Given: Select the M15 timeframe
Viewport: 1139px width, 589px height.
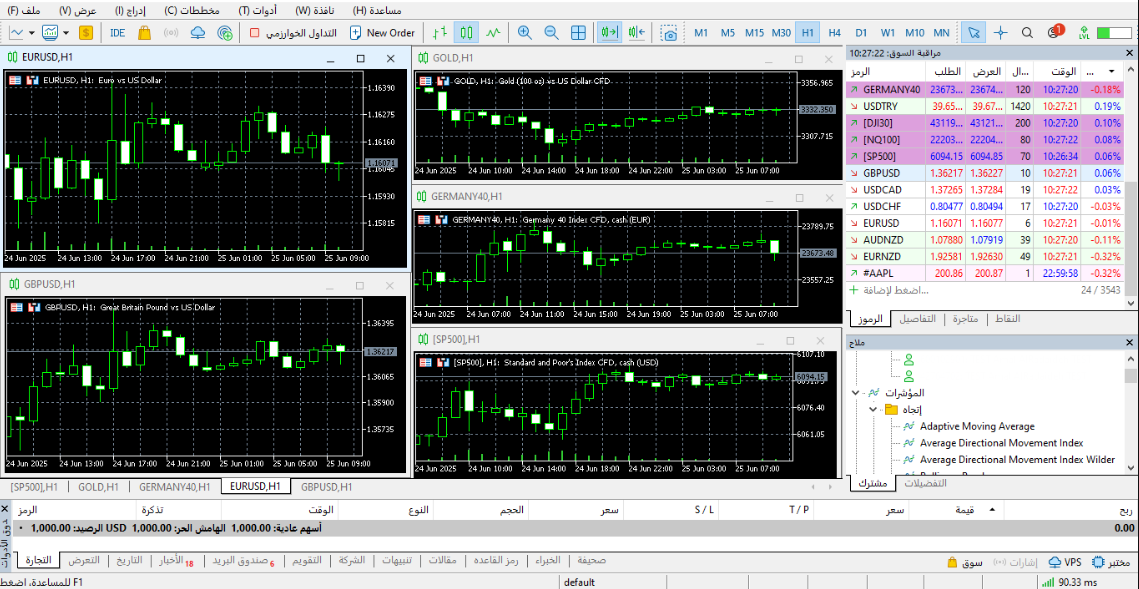Looking at the screenshot, I should (x=754, y=33).
